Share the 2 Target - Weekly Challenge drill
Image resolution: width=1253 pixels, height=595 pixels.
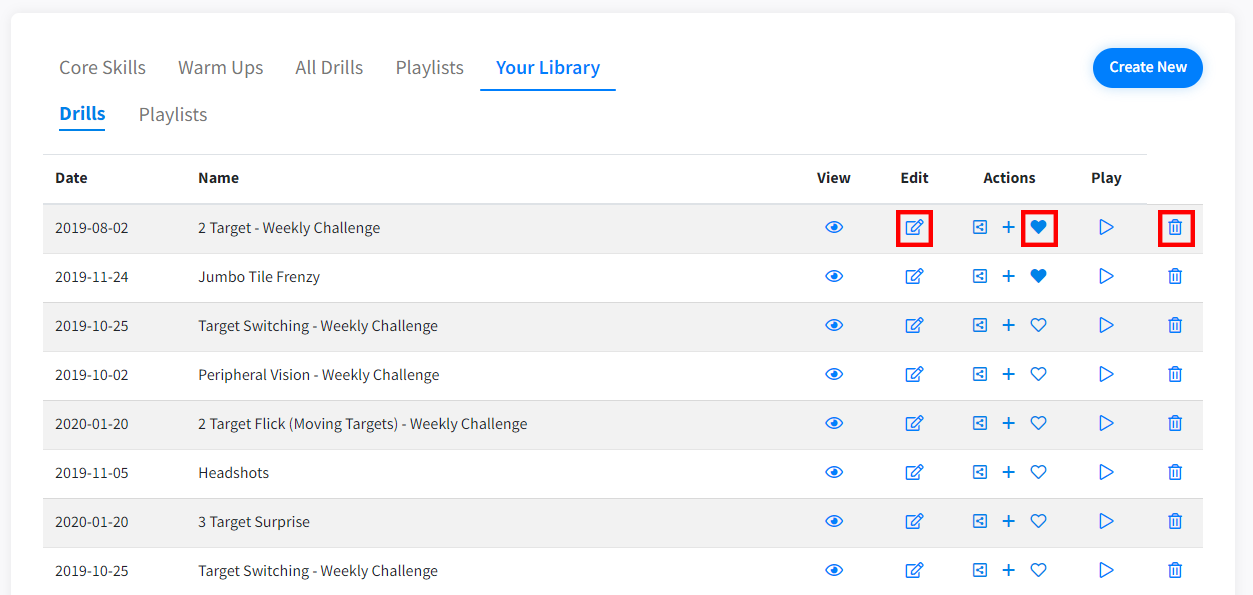[980, 228]
